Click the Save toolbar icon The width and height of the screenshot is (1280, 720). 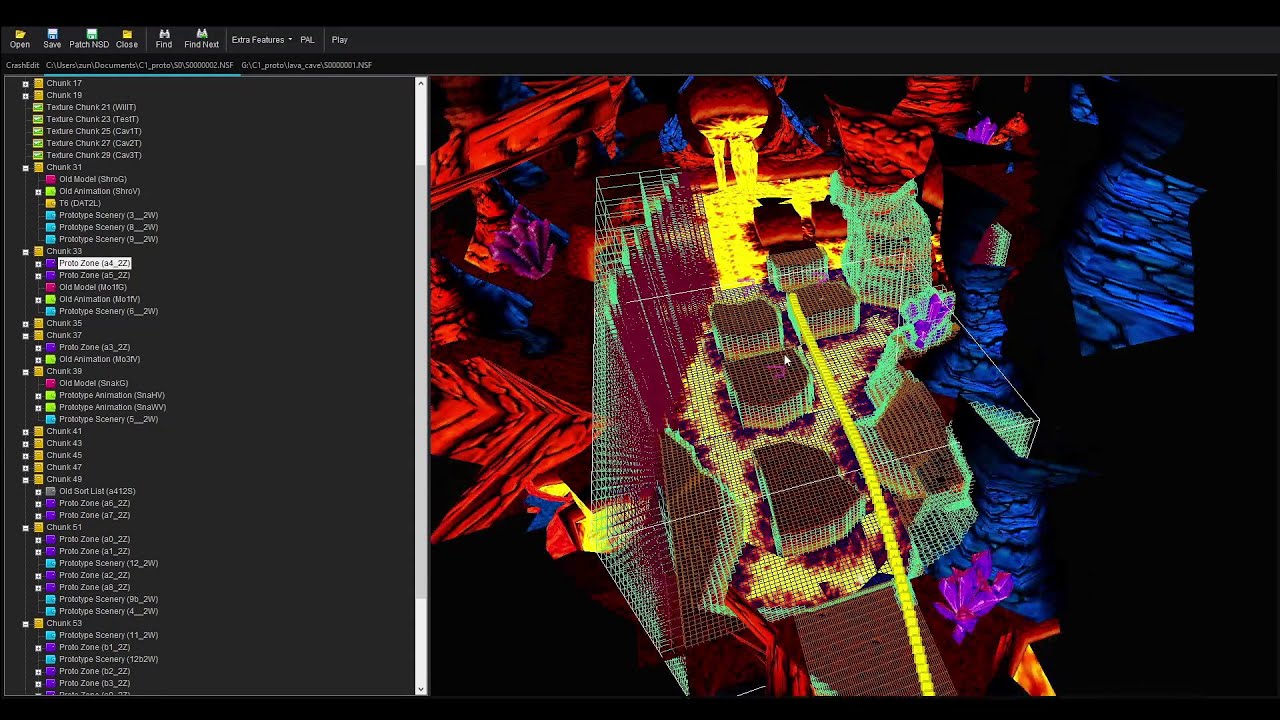click(52, 39)
